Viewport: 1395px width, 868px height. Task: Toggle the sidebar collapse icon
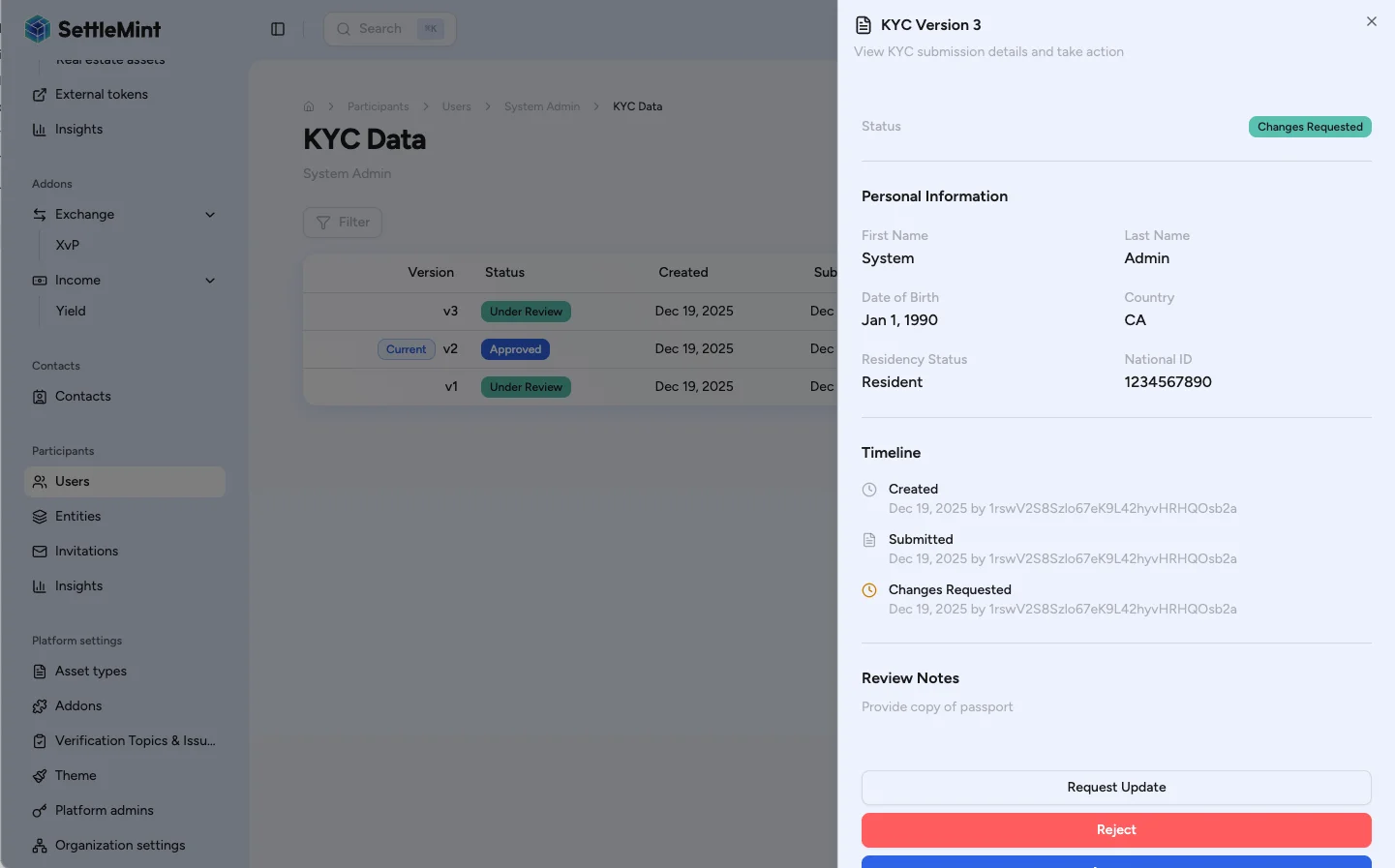[x=278, y=28]
